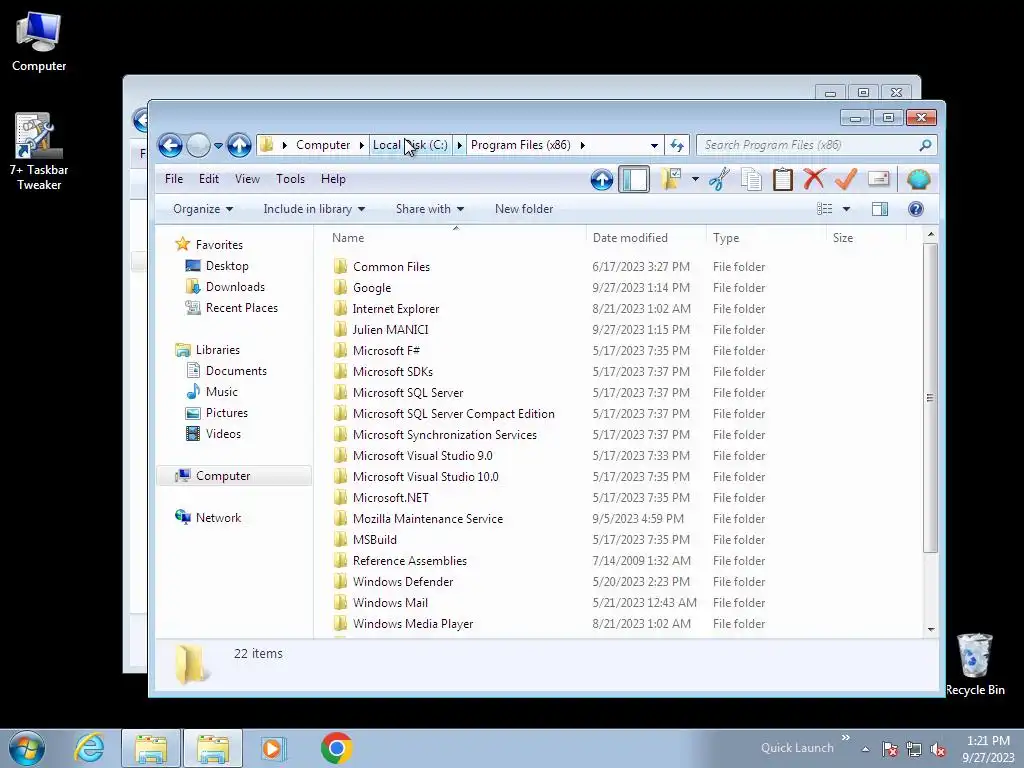
Task: Select Documents library in the navigation pane
Action: pyautogui.click(x=236, y=371)
